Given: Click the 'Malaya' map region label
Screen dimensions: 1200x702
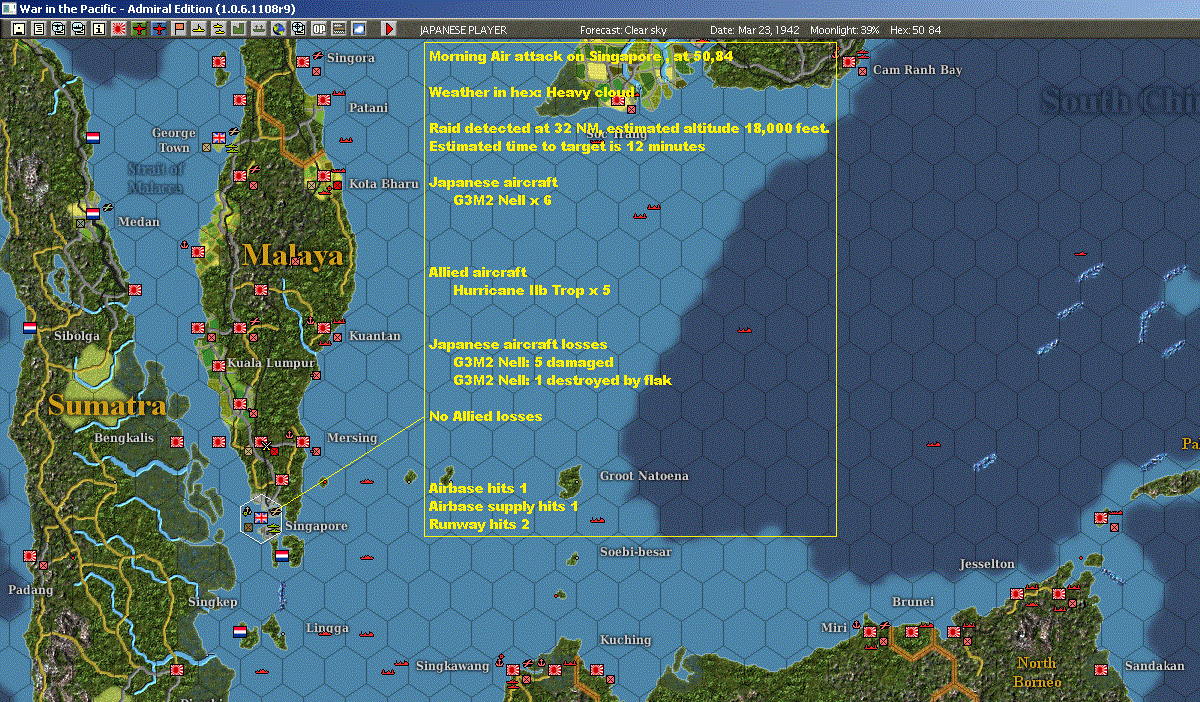Looking at the screenshot, I should 292,256.
